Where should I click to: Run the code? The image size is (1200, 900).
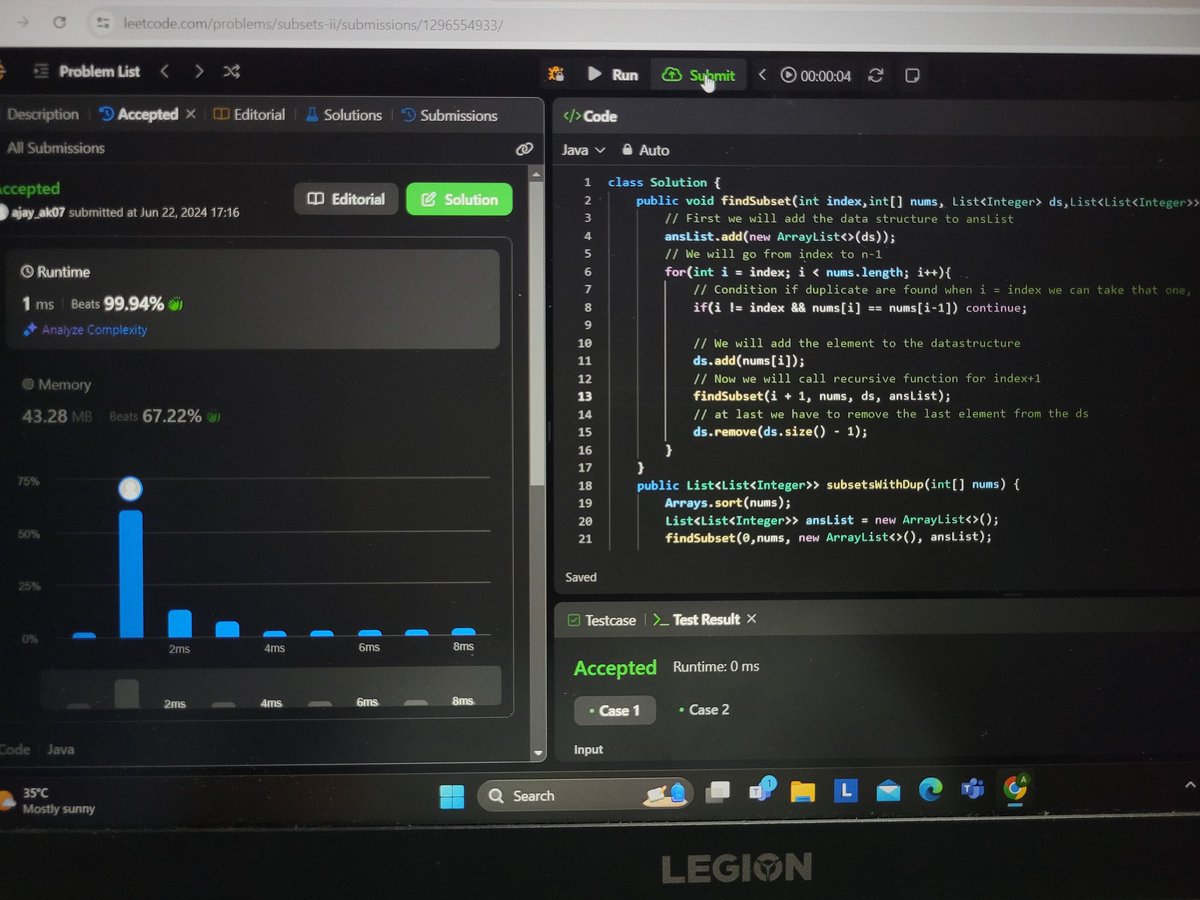click(612, 75)
